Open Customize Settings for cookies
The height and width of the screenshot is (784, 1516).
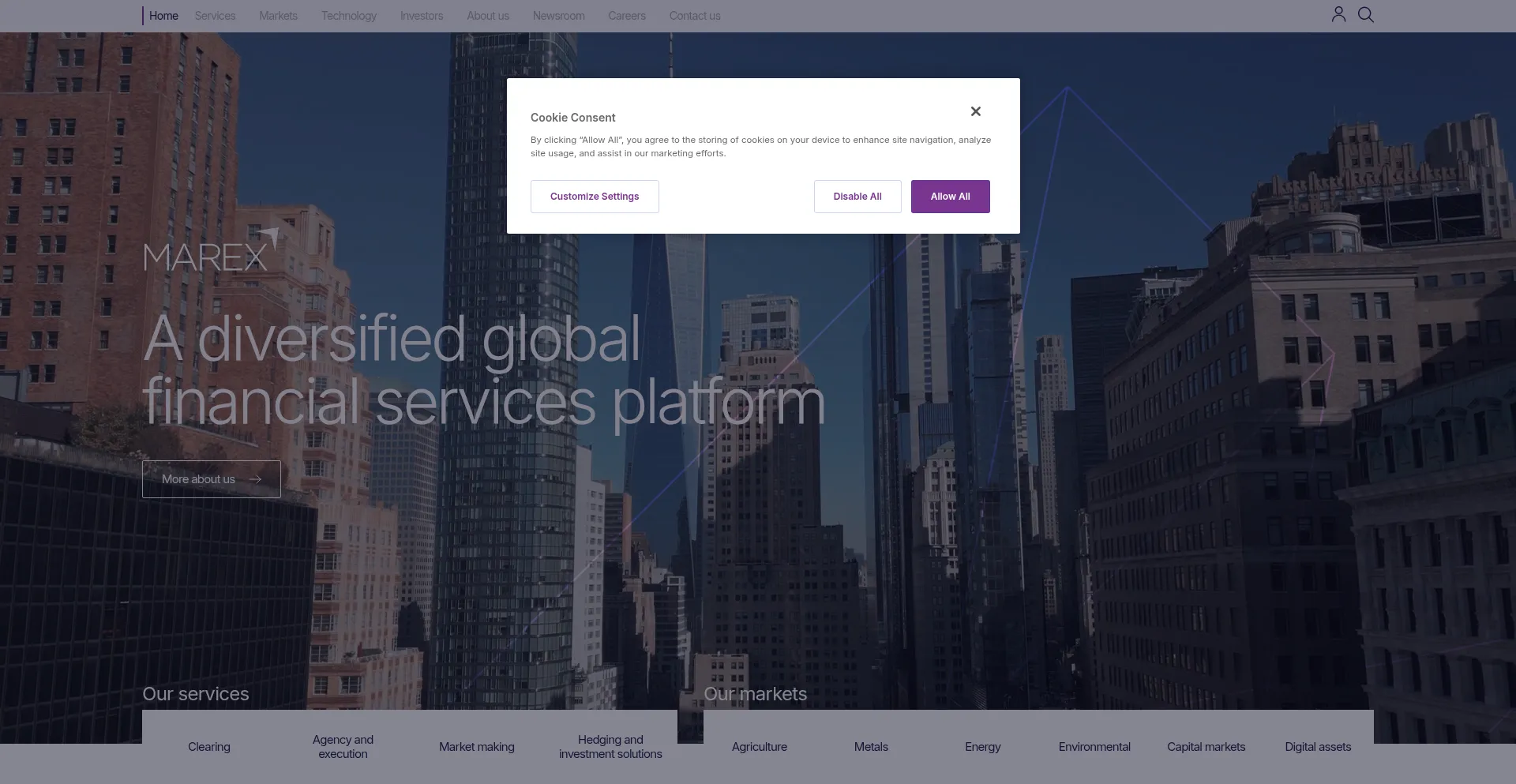595,197
